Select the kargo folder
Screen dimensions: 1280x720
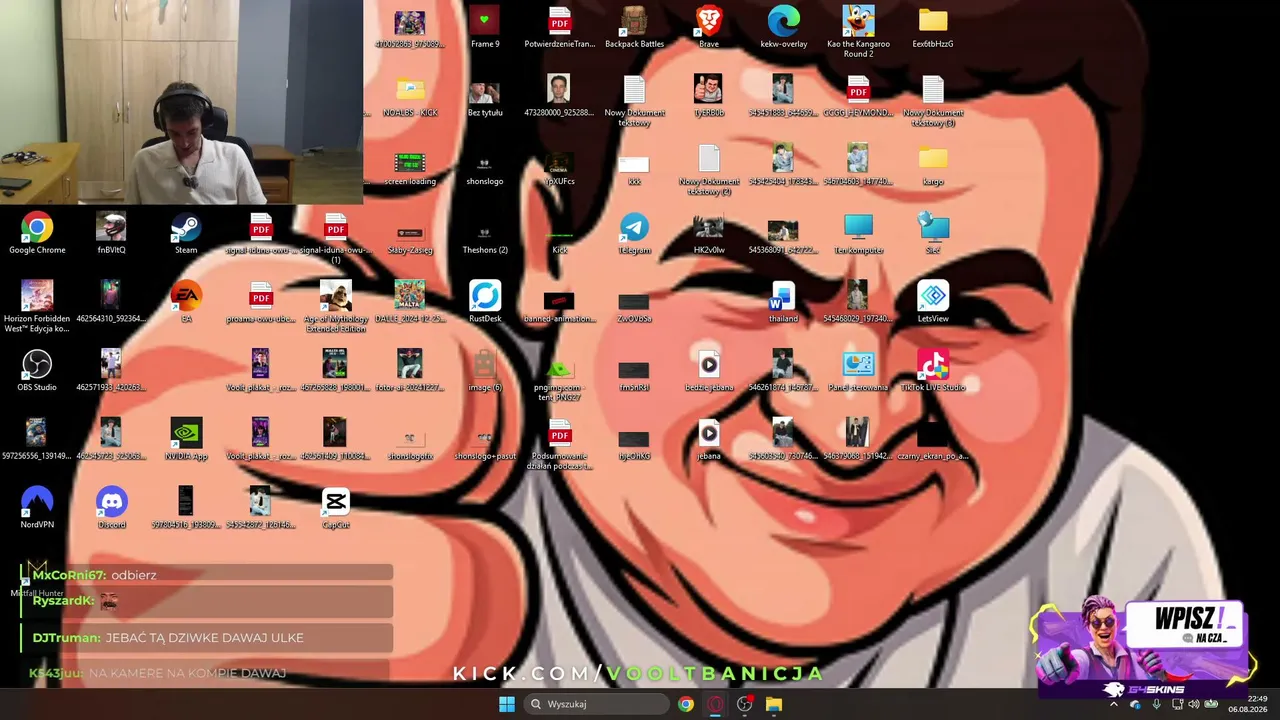tap(933, 166)
